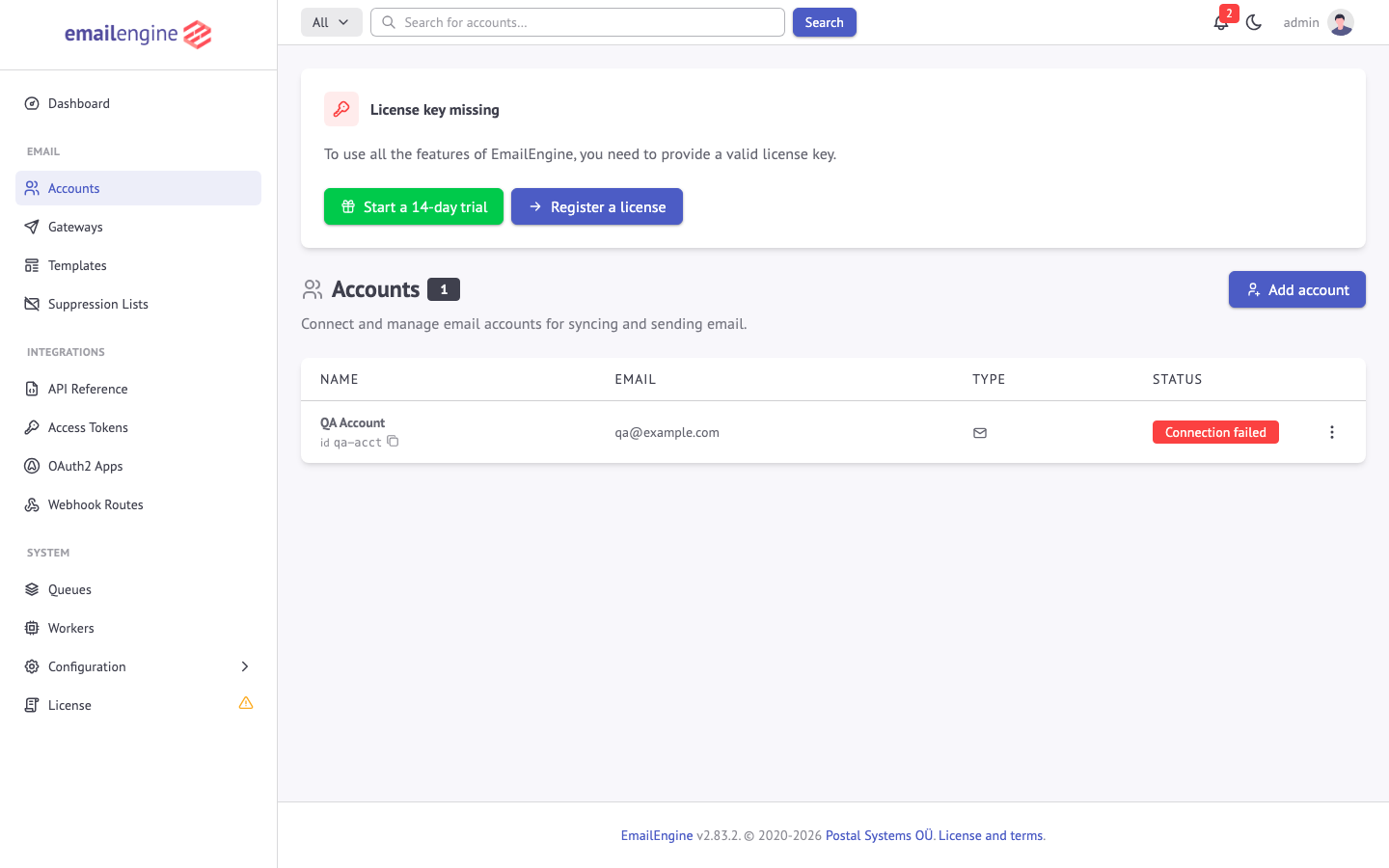Click the accounts count badge
This screenshot has height=868, width=1389.
(x=444, y=289)
